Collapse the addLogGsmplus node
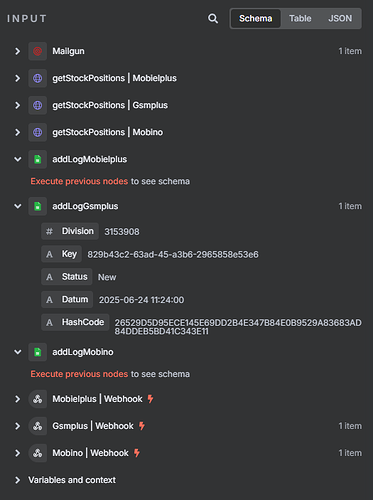This screenshot has height=500, width=373. tap(17, 206)
